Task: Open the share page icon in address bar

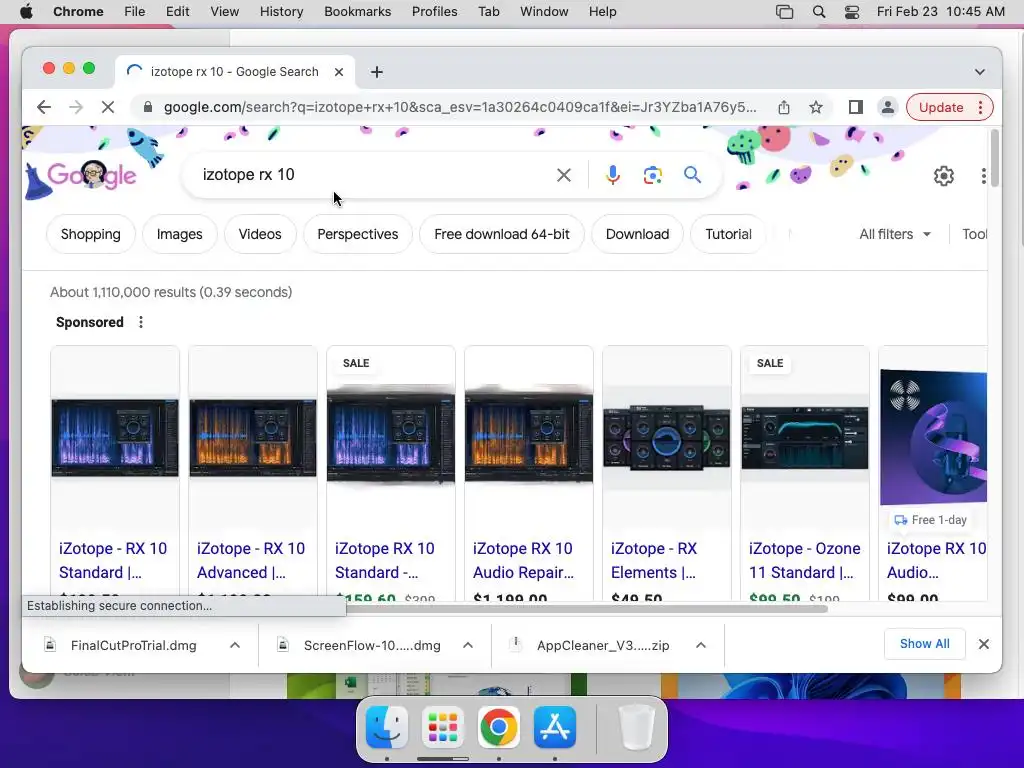Action: click(784, 107)
